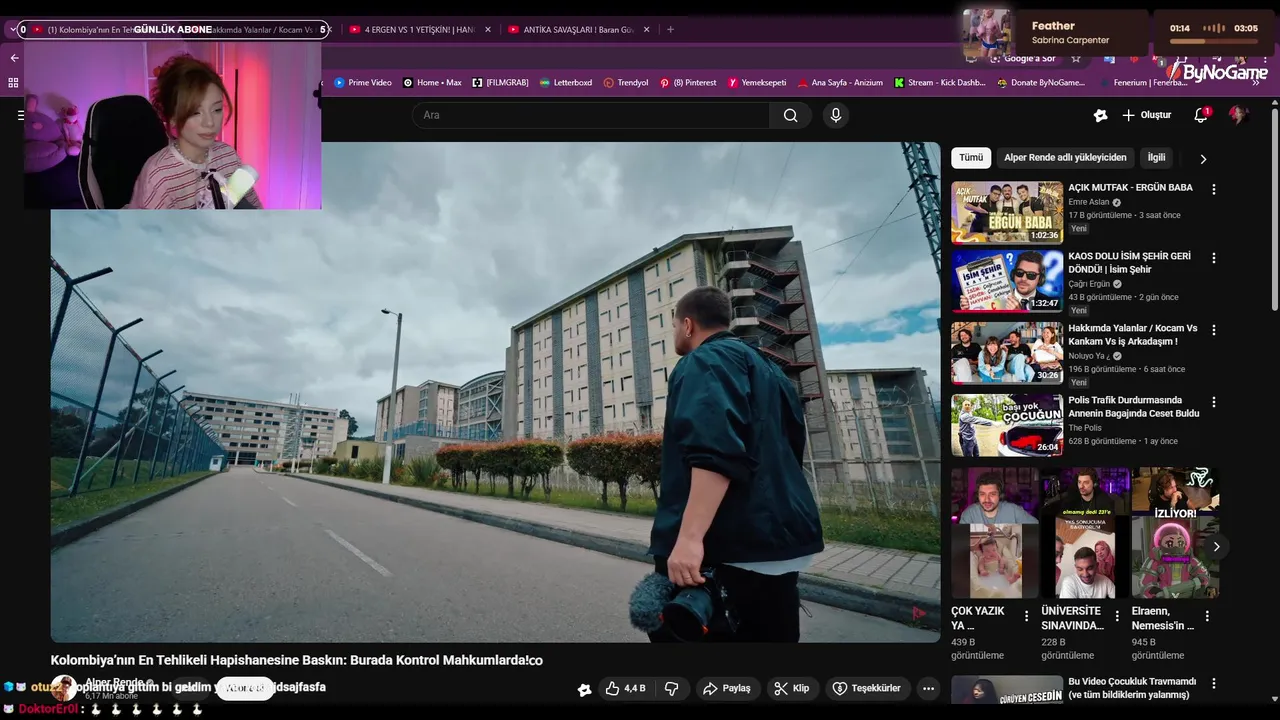Image resolution: width=1280 pixels, height=720 pixels.
Task: Expand hidden bookmarks overflow chevron
Action: 1256,83
